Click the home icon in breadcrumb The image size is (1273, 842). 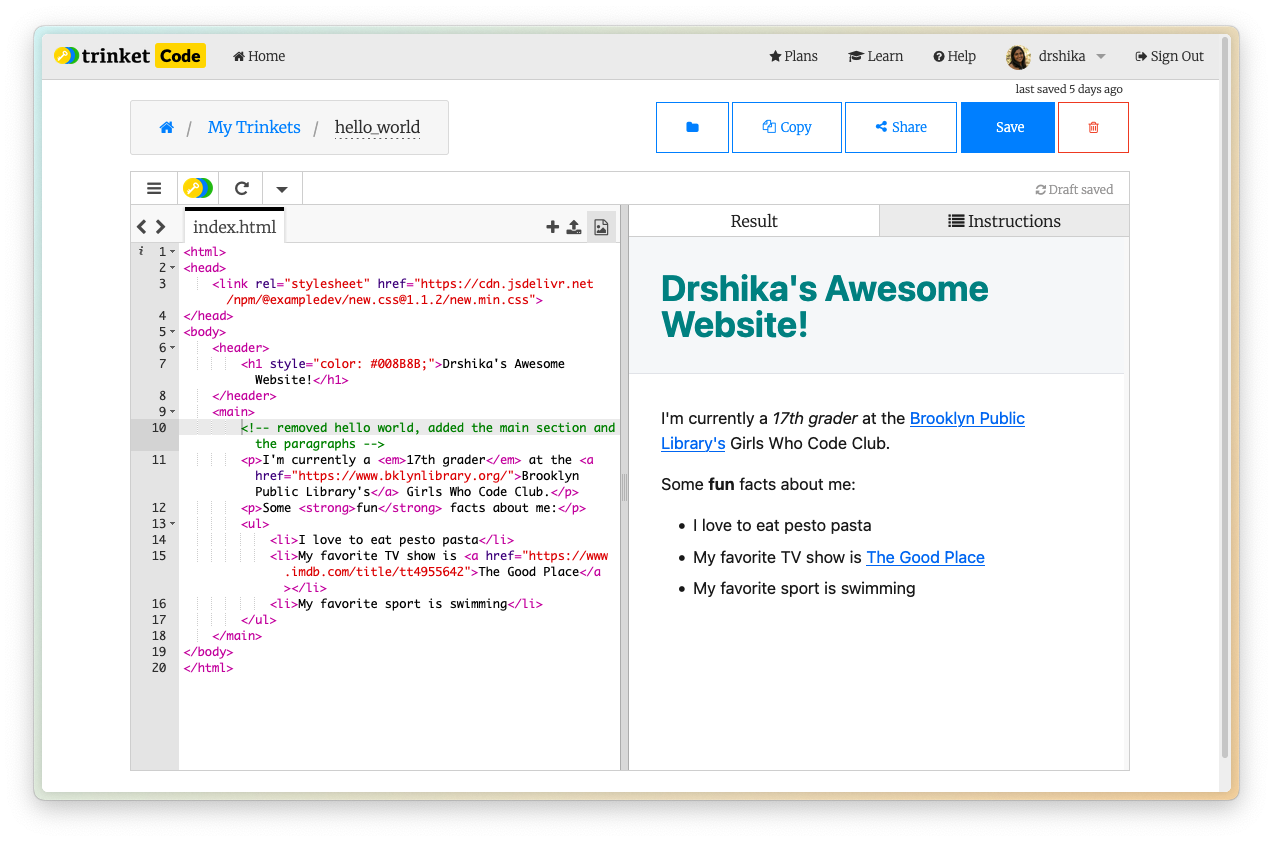click(x=167, y=127)
